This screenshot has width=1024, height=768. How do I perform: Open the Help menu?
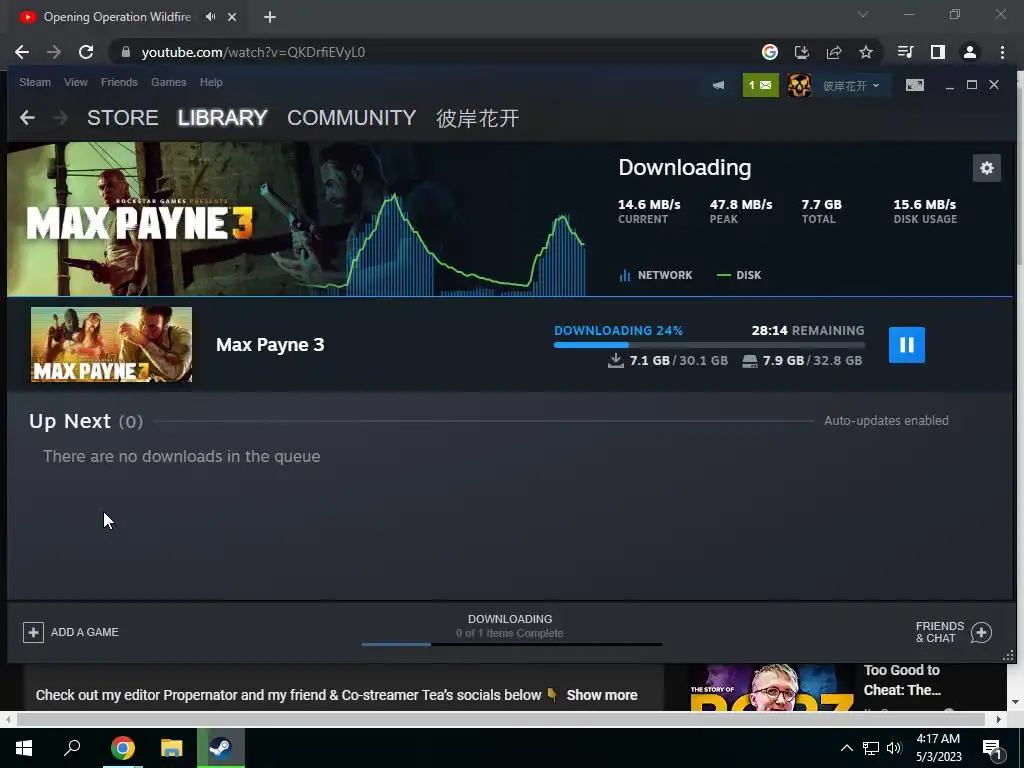pyautogui.click(x=211, y=82)
